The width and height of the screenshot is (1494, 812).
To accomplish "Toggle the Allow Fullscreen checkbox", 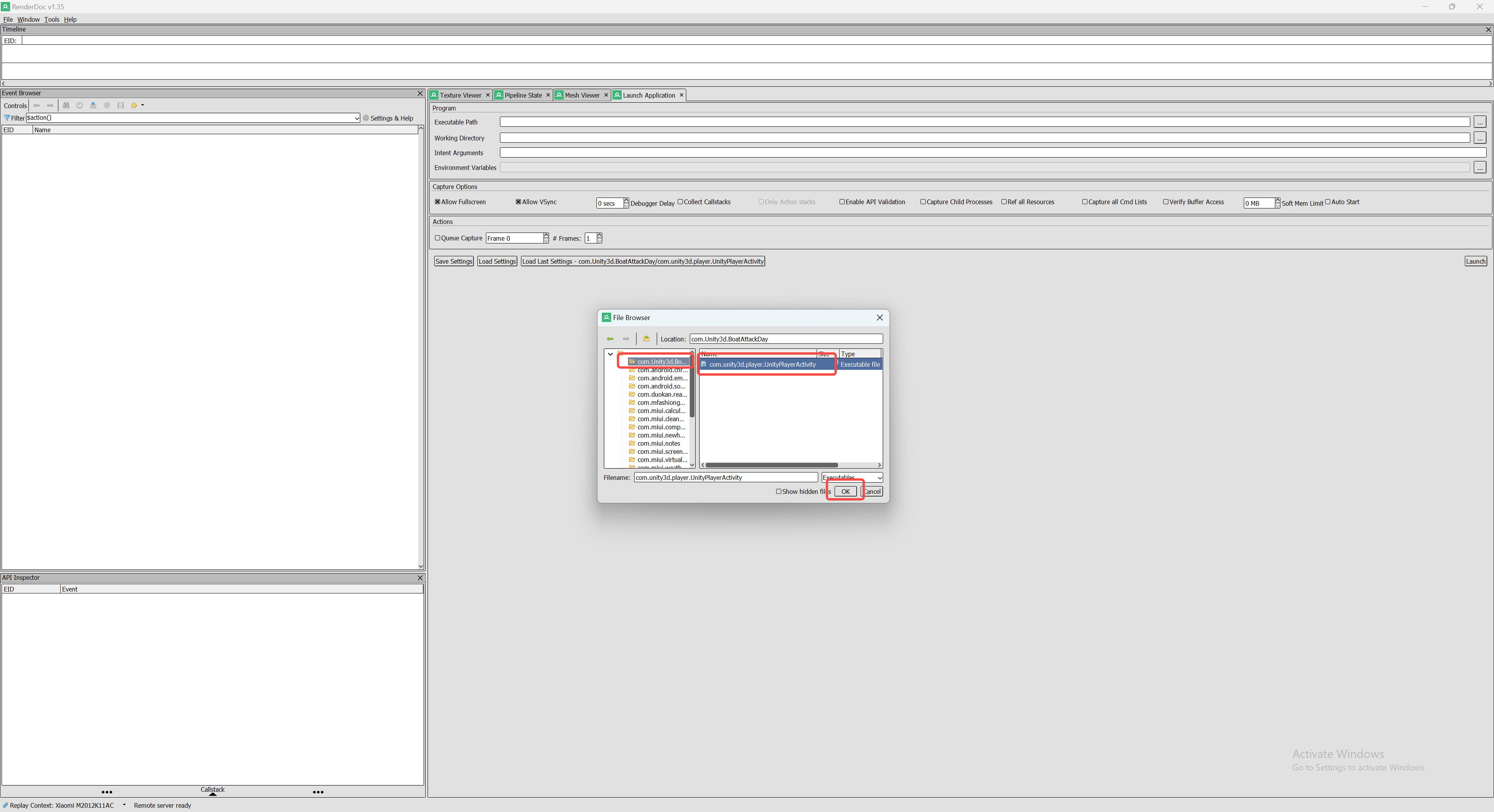I will pyautogui.click(x=438, y=202).
